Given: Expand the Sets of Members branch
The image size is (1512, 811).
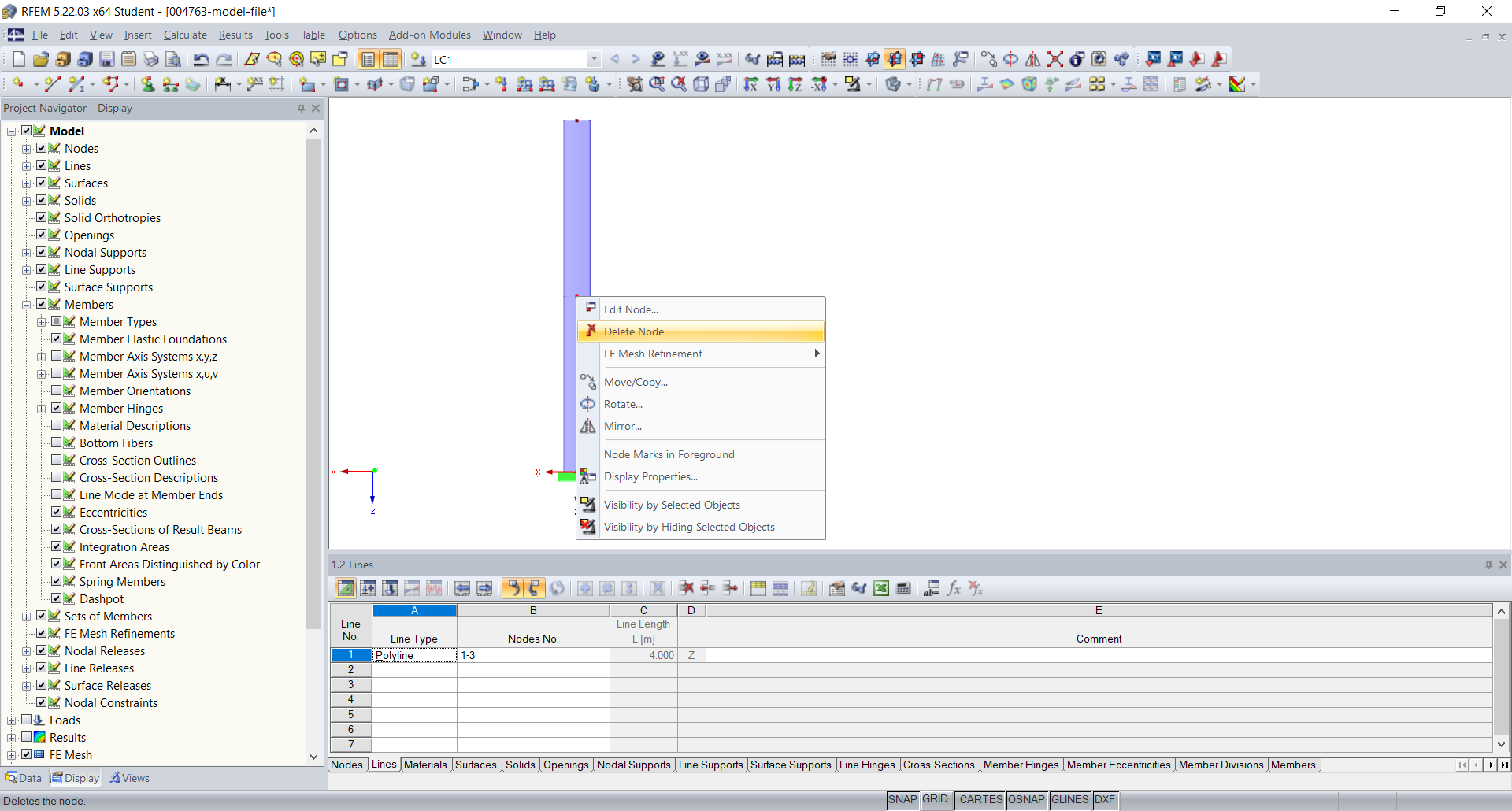Looking at the screenshot, I should [27, 617].
